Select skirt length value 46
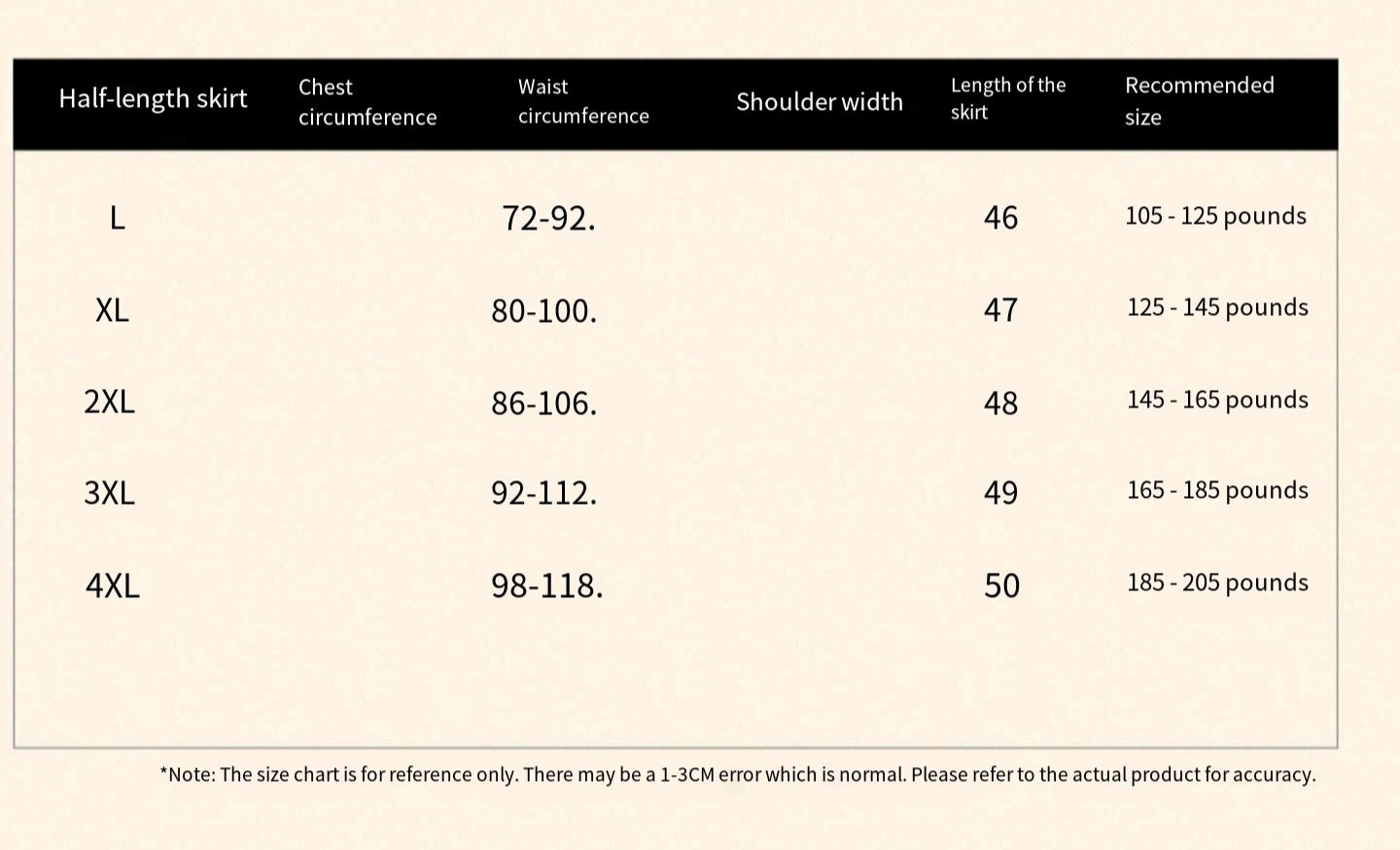Viewport: 1400px width, 850px height. click(1000, 218)
